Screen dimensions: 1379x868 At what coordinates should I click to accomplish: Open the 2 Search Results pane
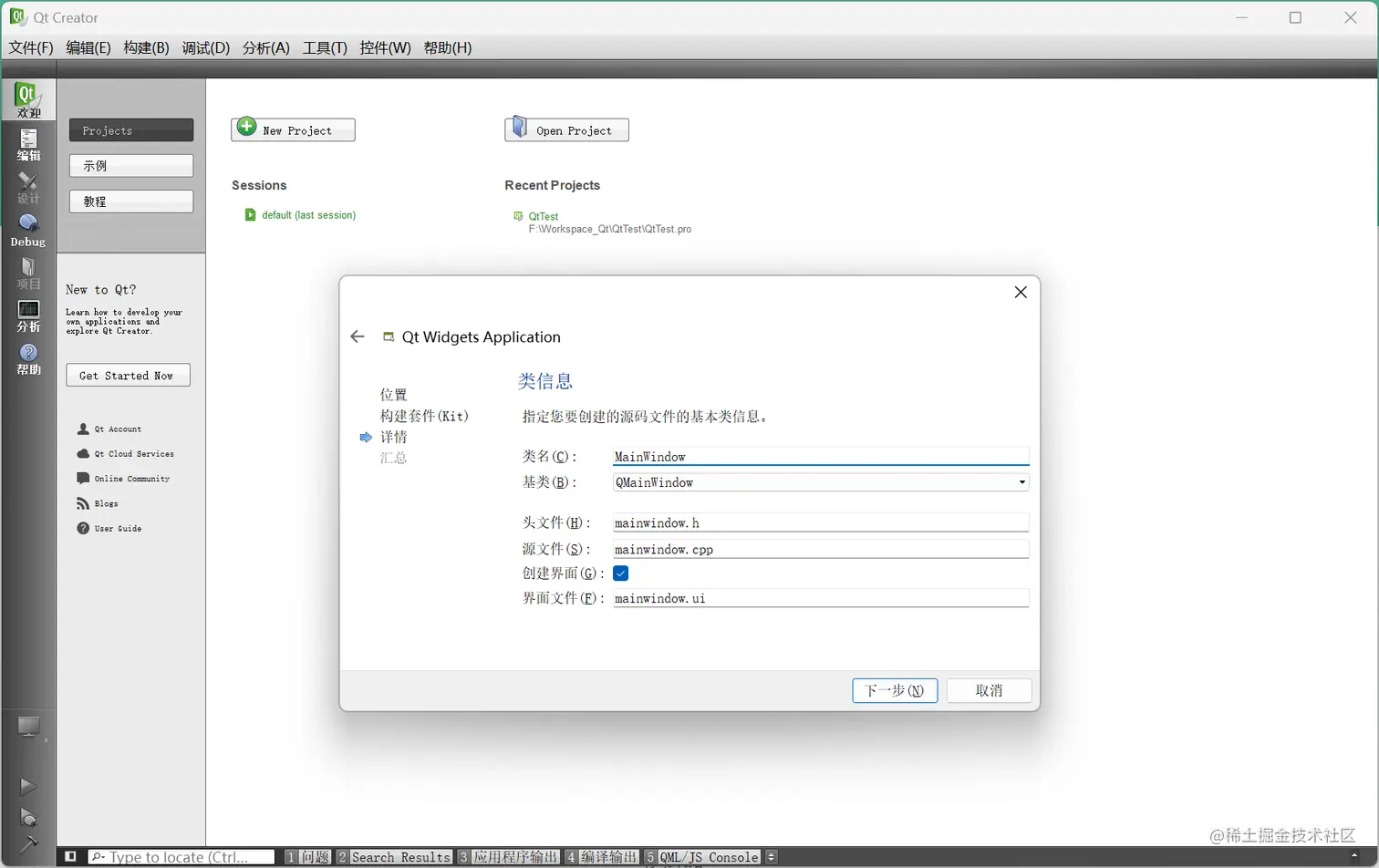(393, 857)
